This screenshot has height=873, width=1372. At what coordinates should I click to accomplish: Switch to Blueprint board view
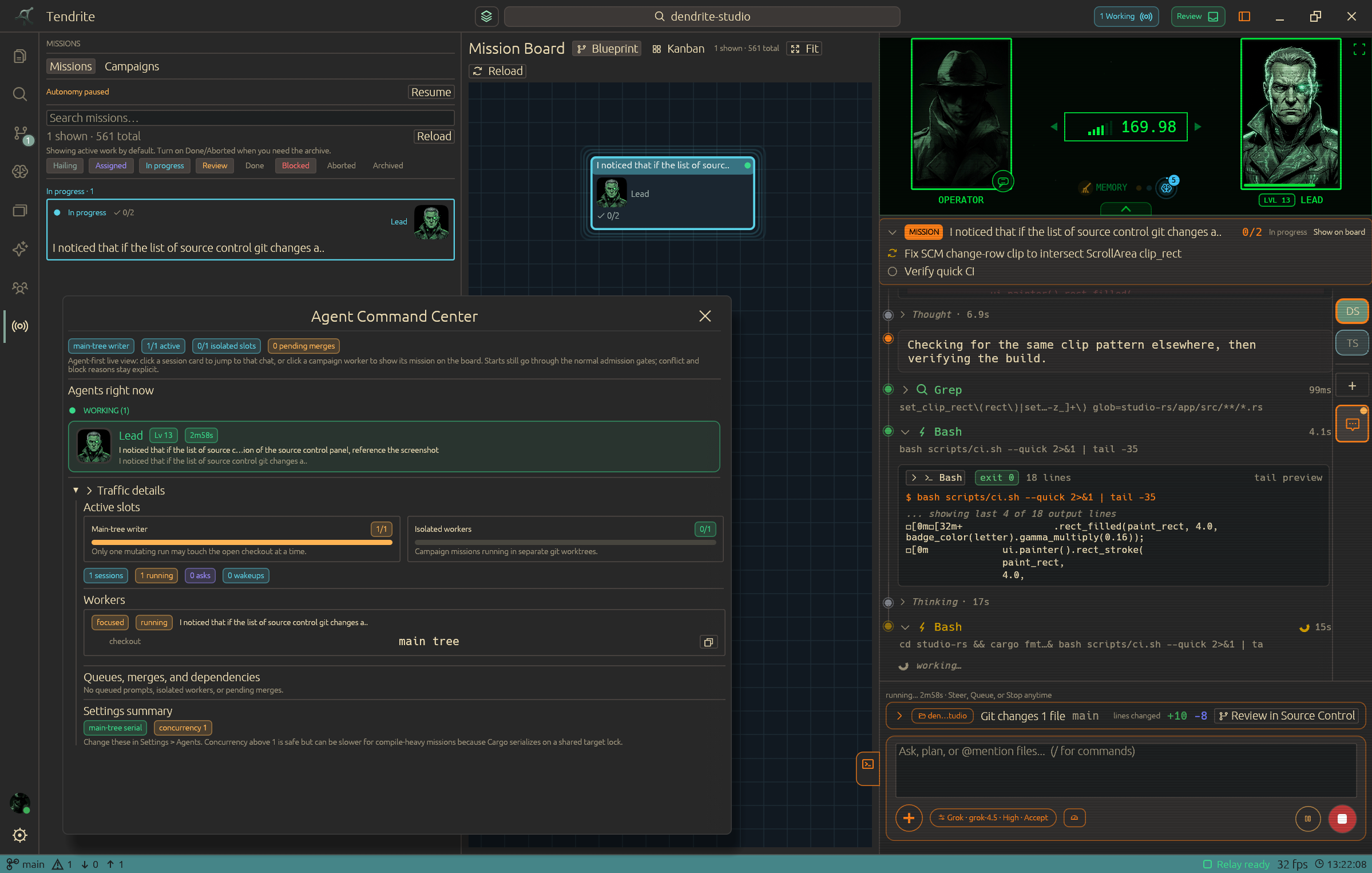[x=607, y=49]
